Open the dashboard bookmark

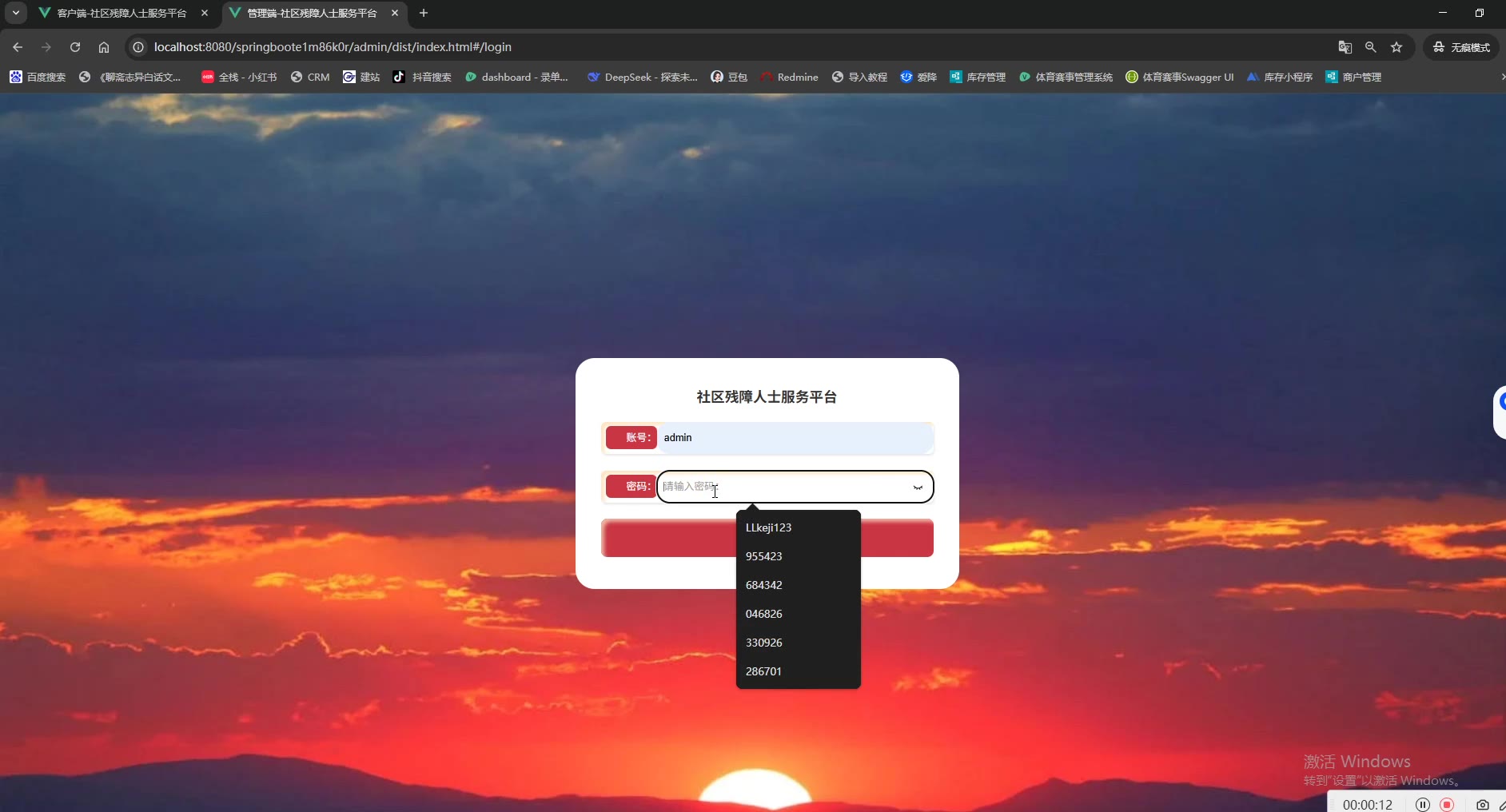517,77
